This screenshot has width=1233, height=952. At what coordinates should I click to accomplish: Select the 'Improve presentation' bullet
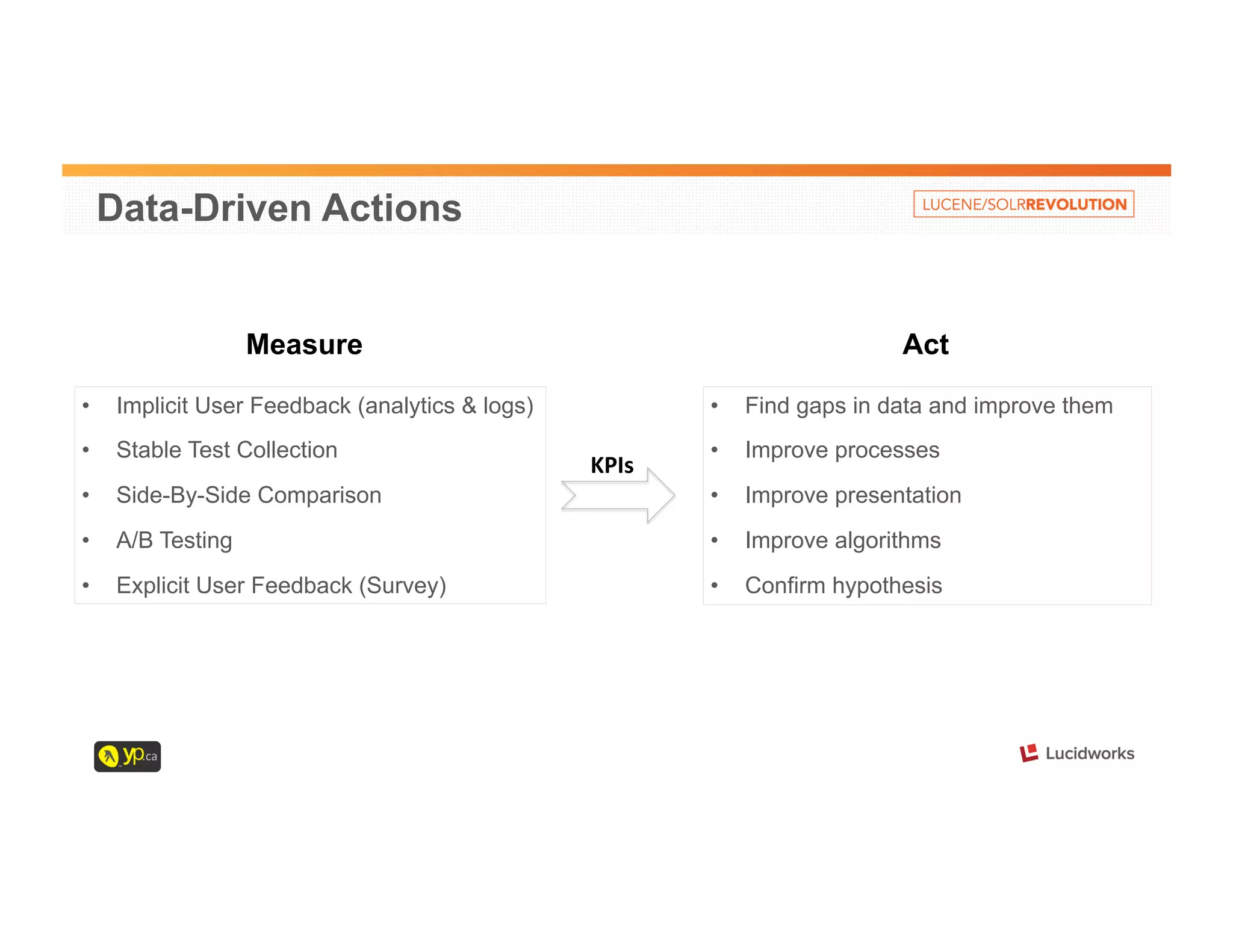(x=853, y=496)
